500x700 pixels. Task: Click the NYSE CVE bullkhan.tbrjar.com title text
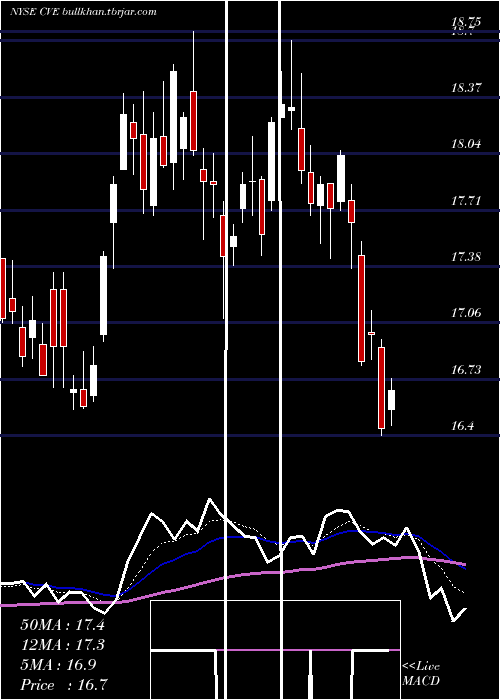(x=83, y=12)
